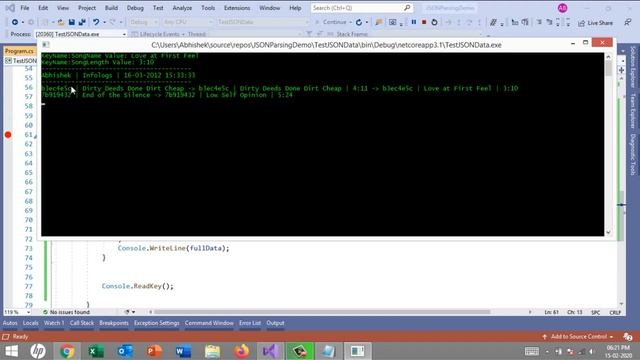This screenshot has width=640, height=360.
Task: Click the Navigate Backward arrow icon
Action: [x=15, y=22]
